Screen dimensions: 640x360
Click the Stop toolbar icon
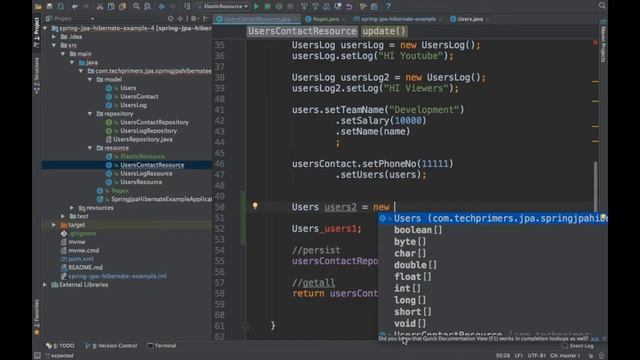pos(290,6)
